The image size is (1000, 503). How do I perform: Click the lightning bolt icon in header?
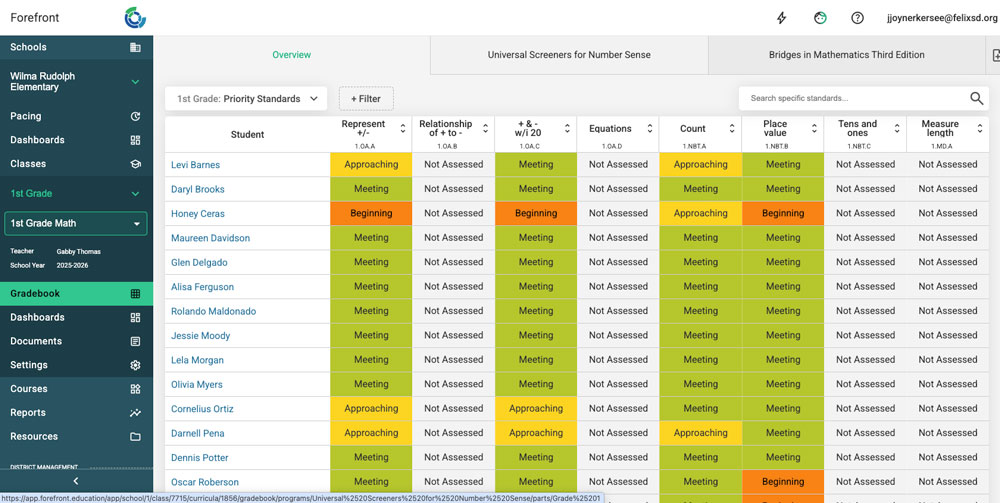(782, 18)
